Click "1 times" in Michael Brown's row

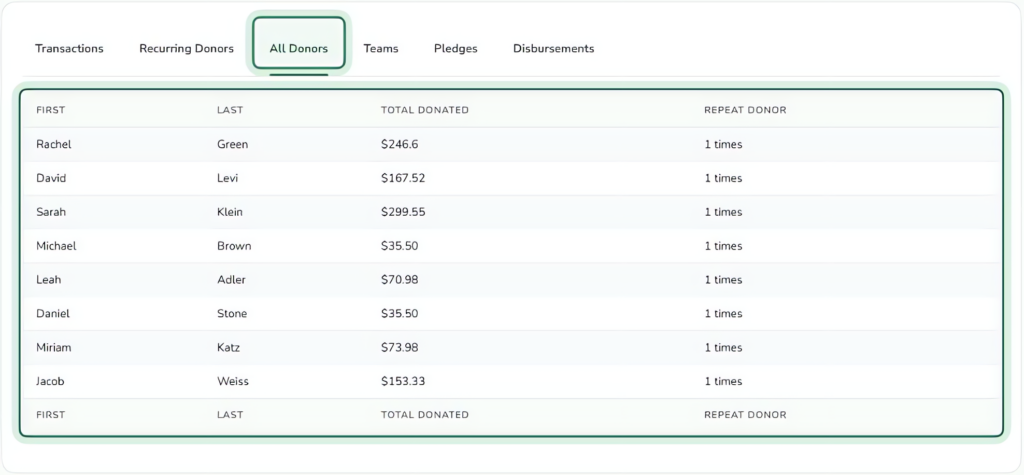(723, 246)
